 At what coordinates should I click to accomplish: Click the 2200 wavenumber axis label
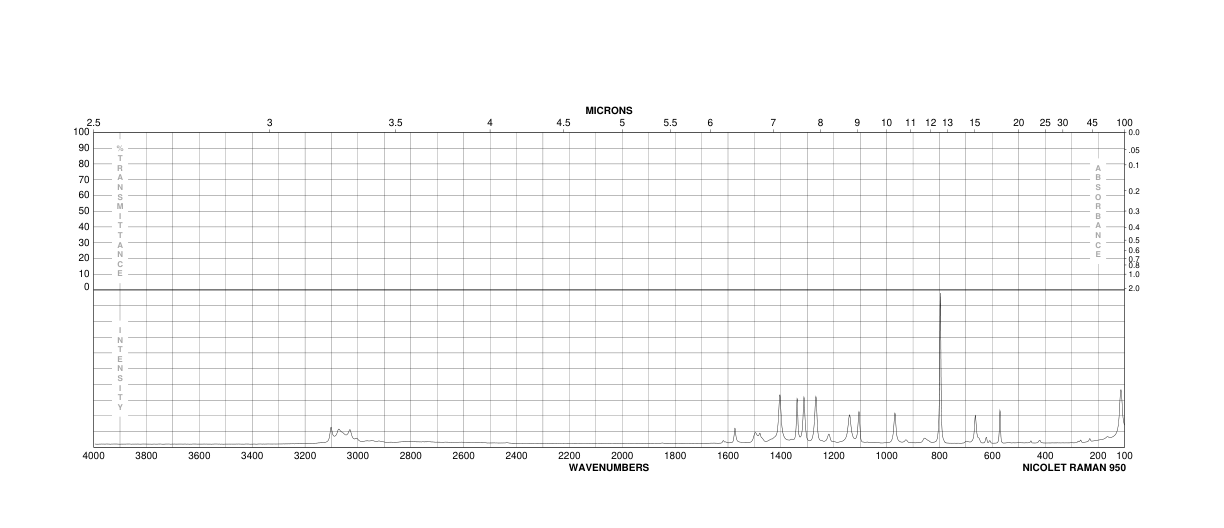[x=569, y=457]
